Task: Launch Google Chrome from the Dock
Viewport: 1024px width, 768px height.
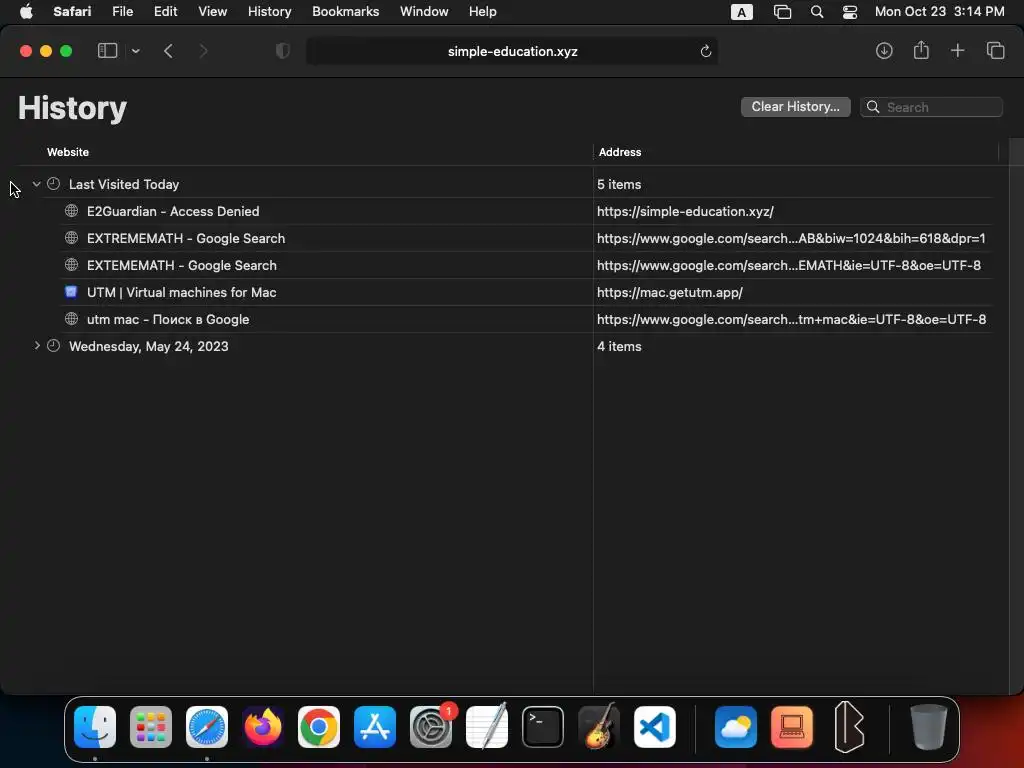Action: tap(319, 727)
